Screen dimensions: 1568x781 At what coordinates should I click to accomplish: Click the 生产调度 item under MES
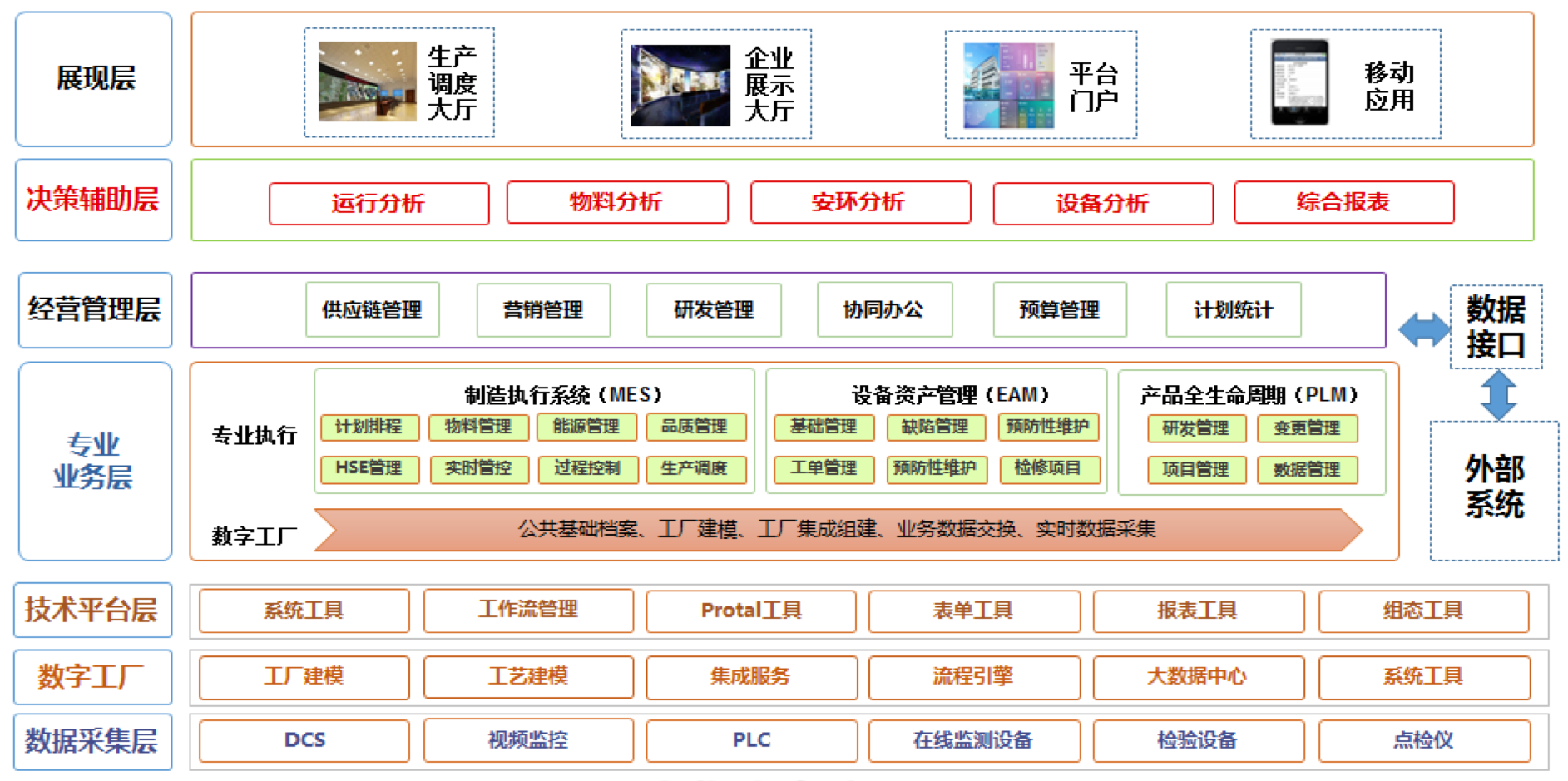tap(695, 468)
